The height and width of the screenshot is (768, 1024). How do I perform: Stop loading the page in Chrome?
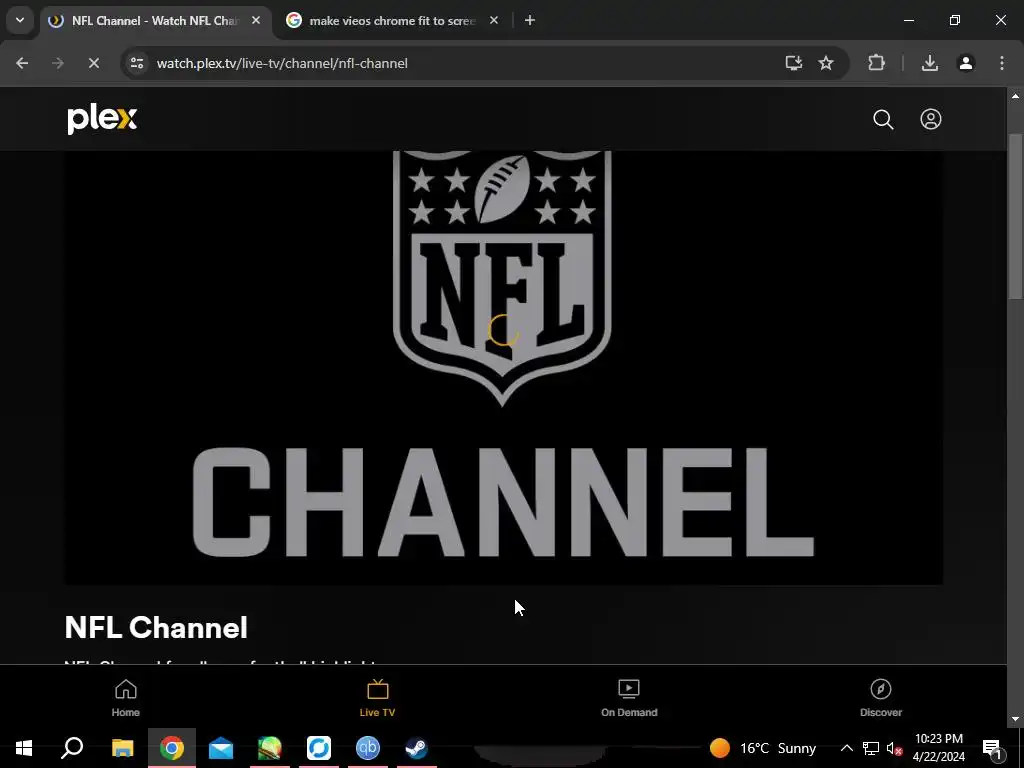pyautogui.click(x=93, y=63)
